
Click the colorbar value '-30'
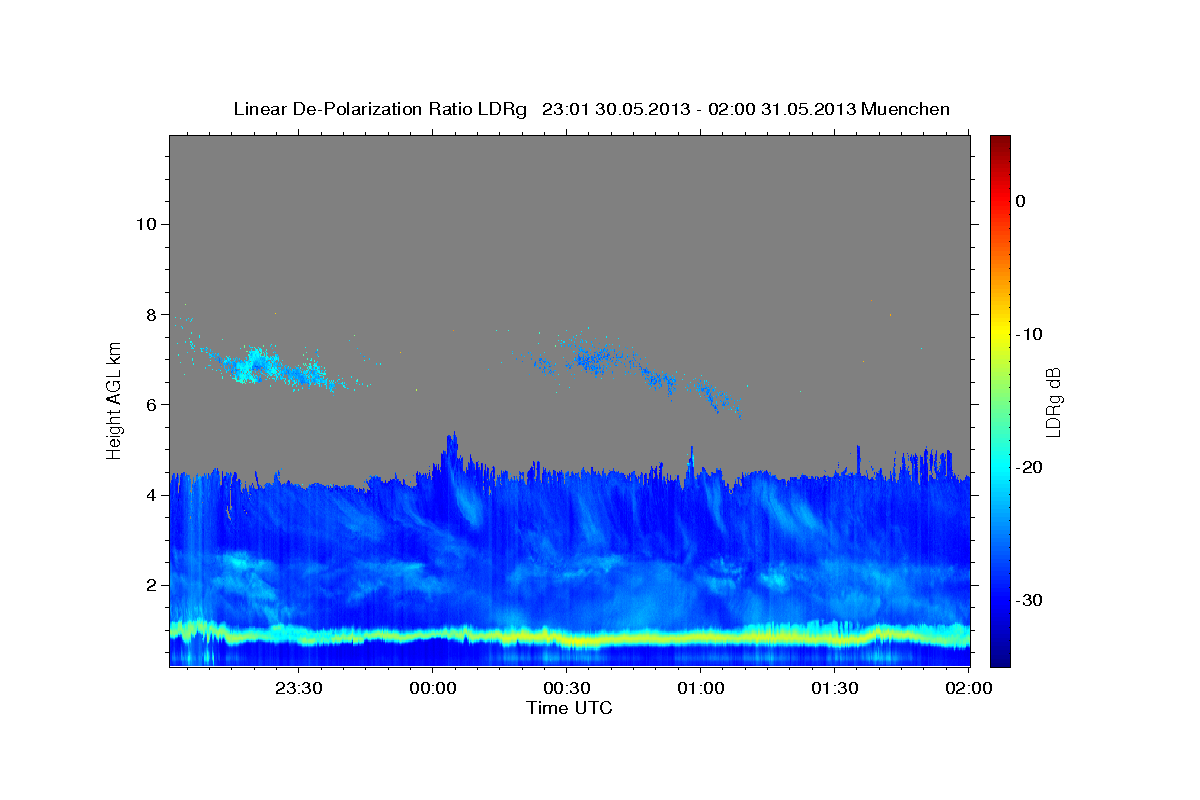click(x=1030, y=600)
